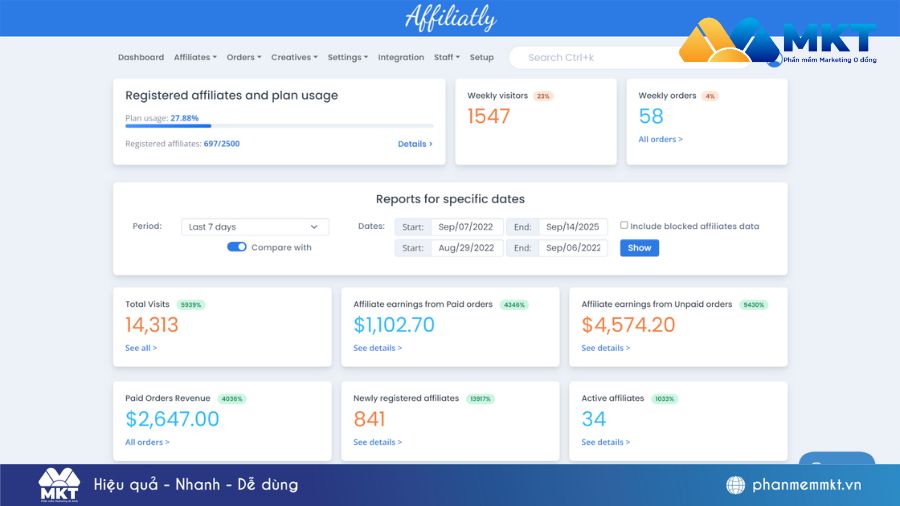Click the $2,647.00 revenue value

(x=172, y=419)
